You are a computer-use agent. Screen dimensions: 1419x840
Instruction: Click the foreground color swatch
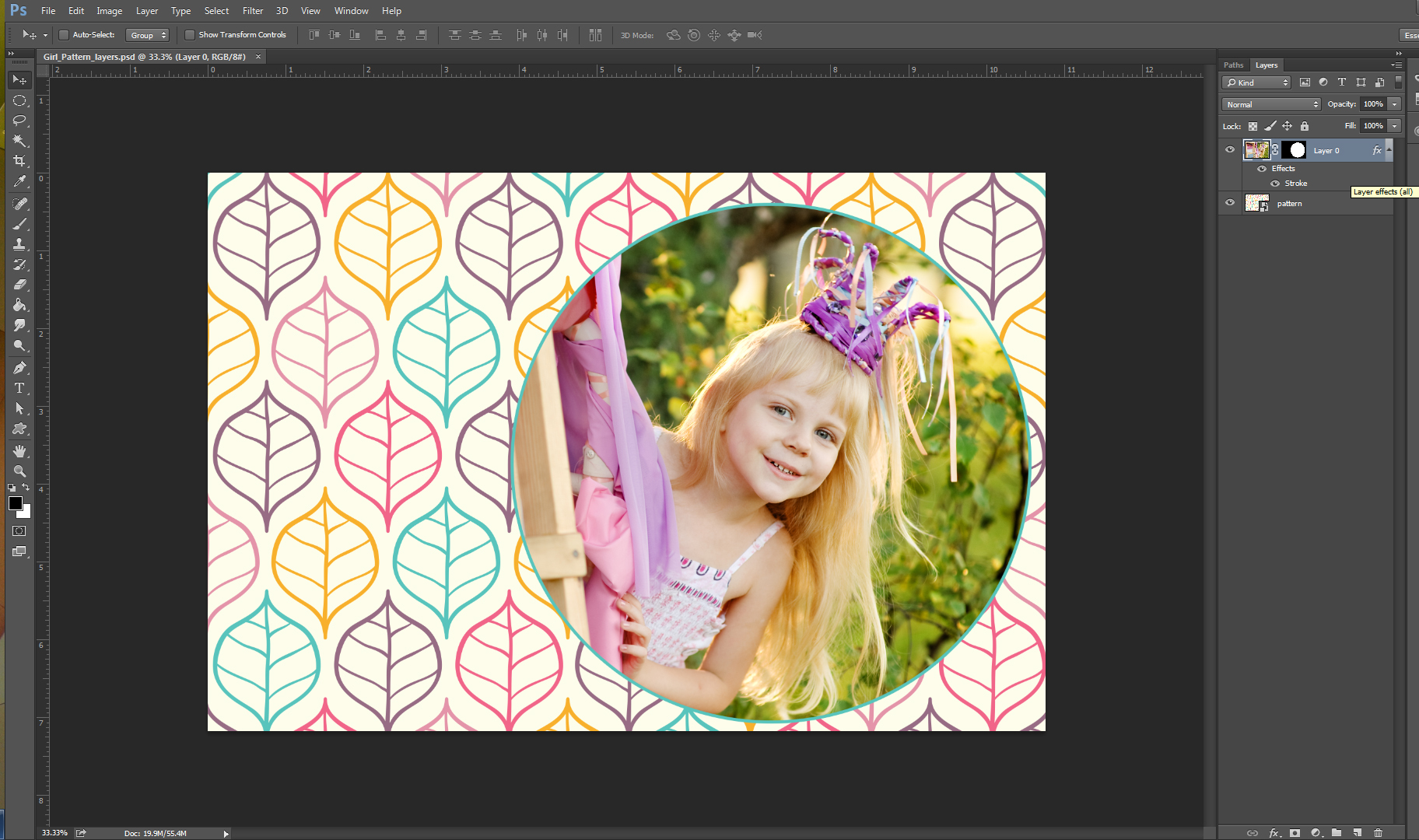coord(16,505)
